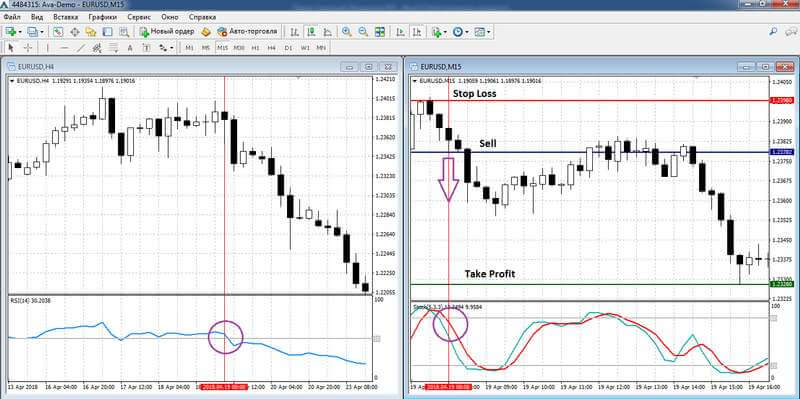Viewport: 800px width, 399px height.
Task: Select the trendline tool
Action: [81, 47]
